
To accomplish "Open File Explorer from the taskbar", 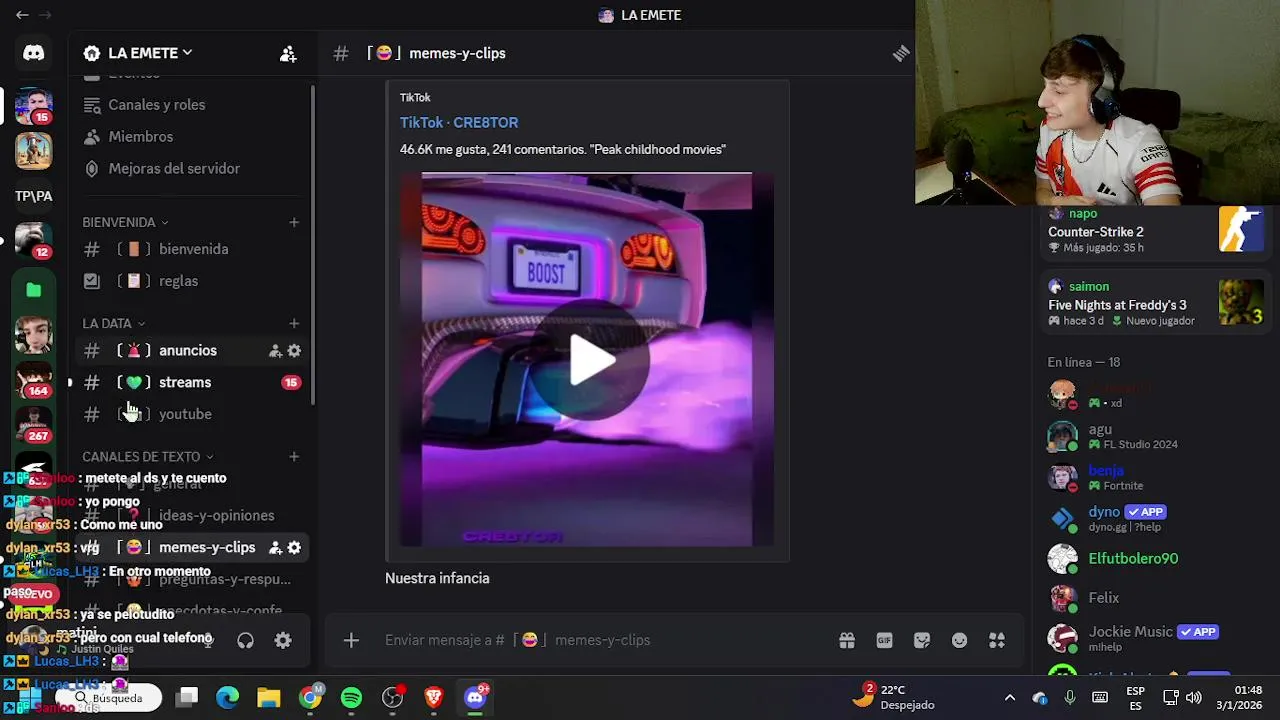I will tap(269, 697).
